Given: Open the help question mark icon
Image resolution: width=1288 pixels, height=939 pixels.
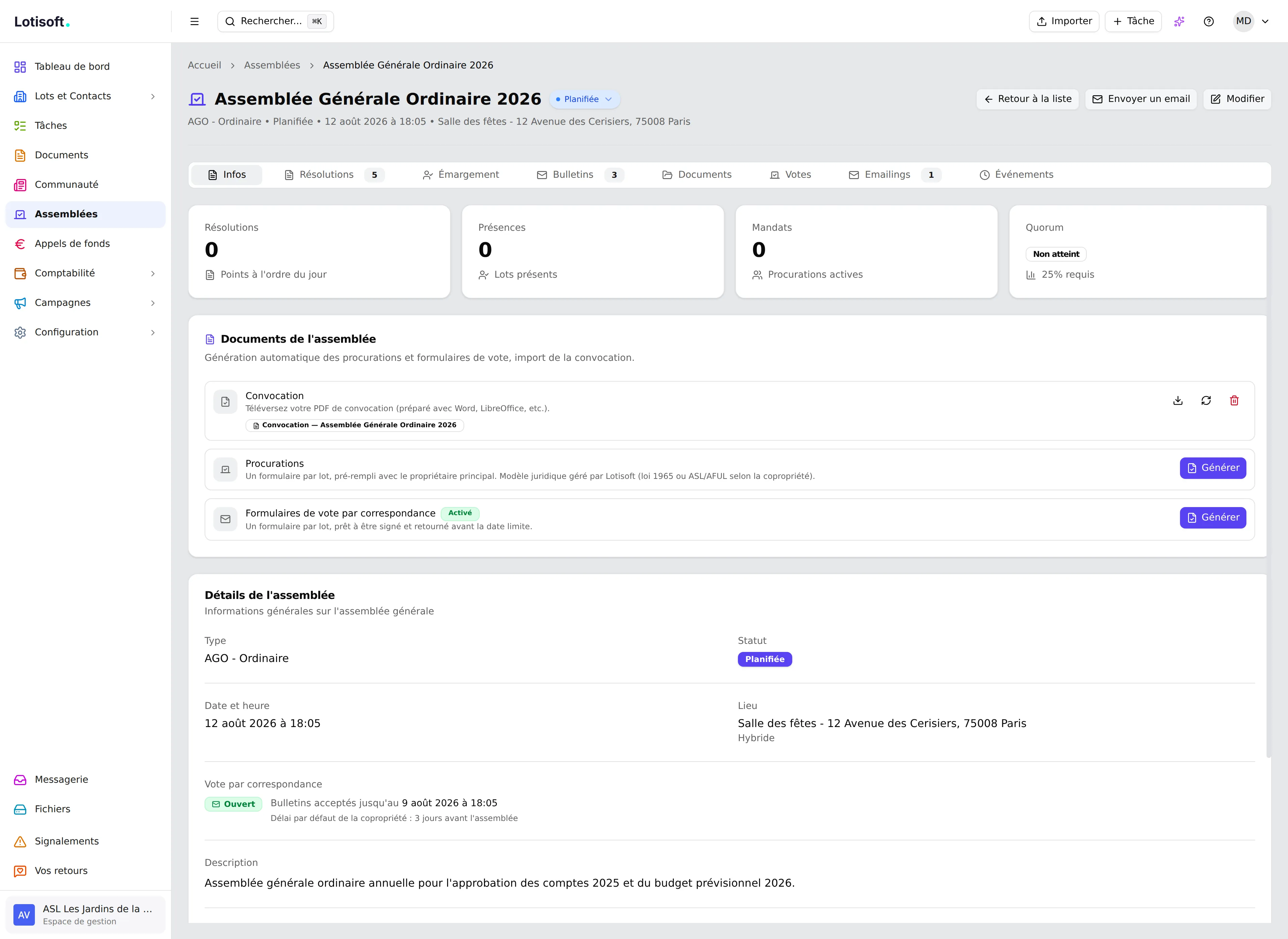Looking at the screenshot, I should (1209, 21).
